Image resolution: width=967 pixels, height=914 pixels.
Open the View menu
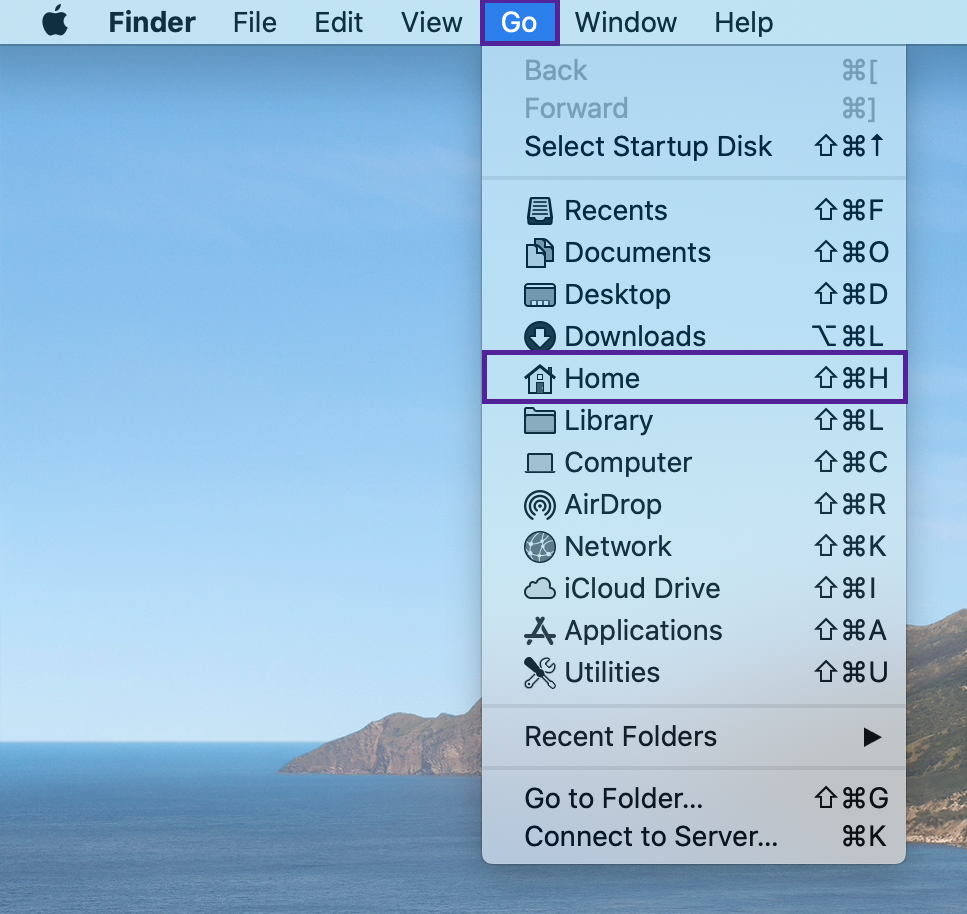click(x=431, y=22)
